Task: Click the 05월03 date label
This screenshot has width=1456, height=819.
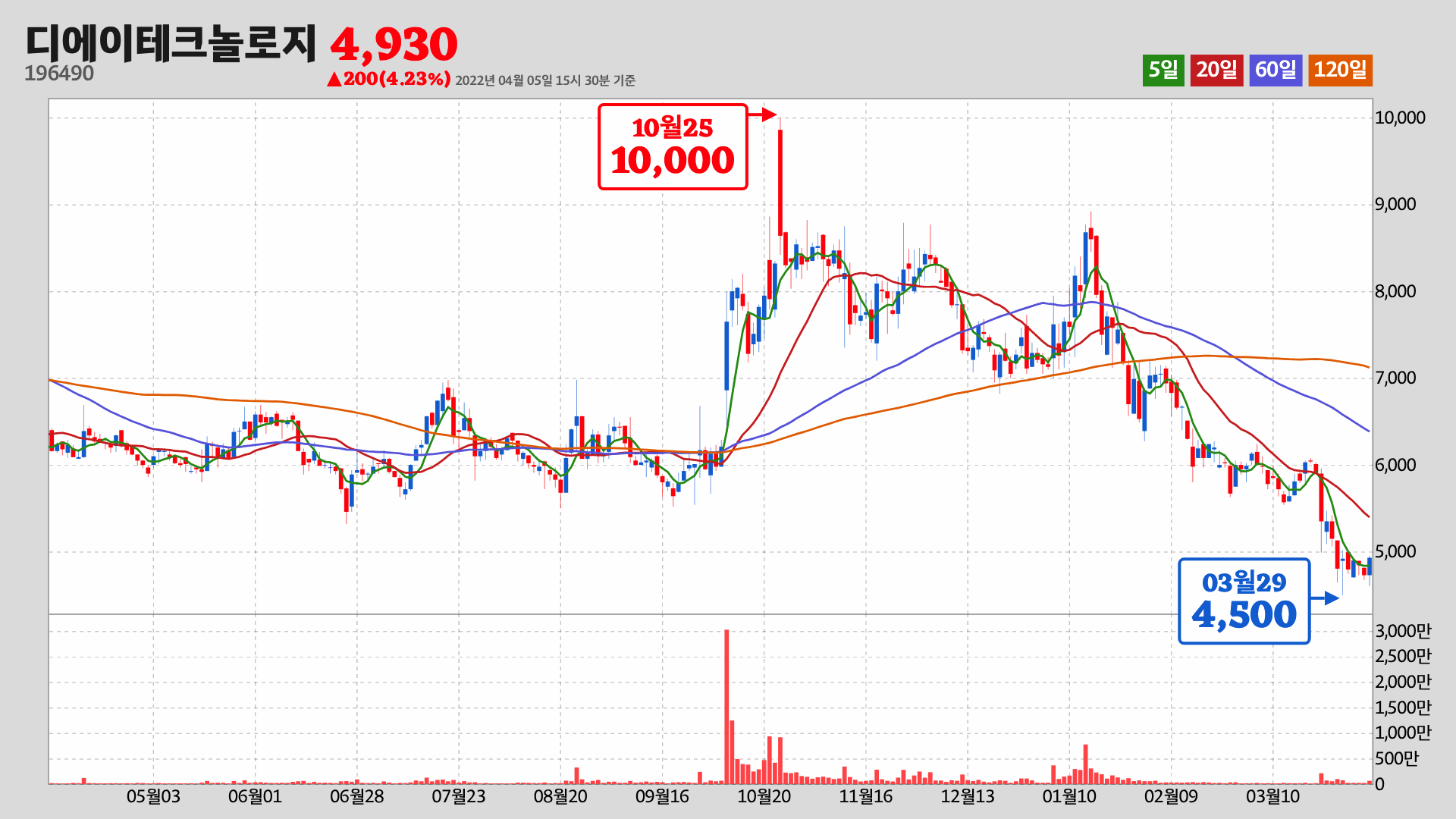Action: click(x=153, y=797)
